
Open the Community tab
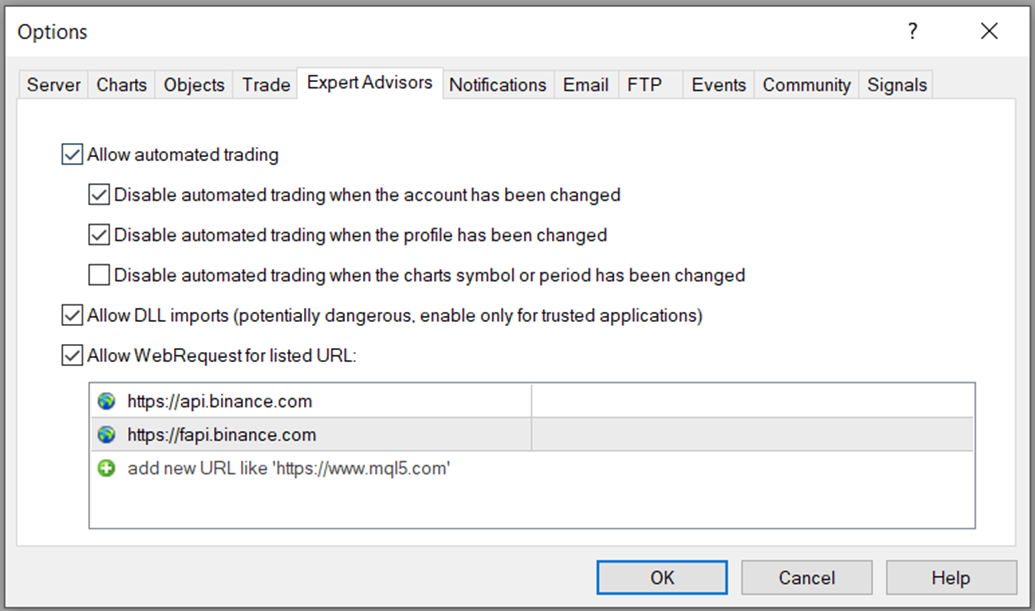806,85
